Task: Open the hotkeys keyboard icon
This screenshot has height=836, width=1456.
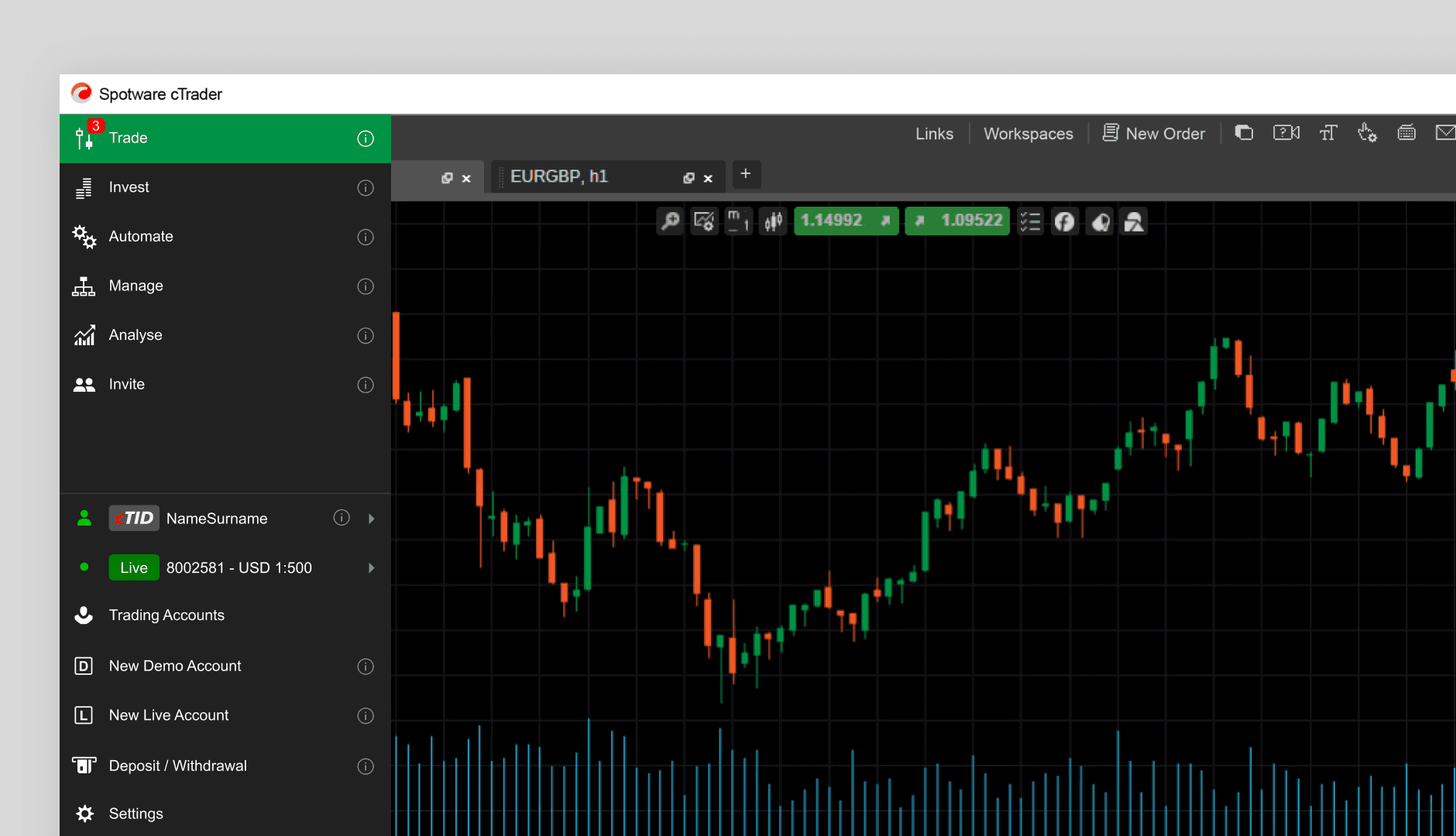Action: pyautogui.click(x=1406, y=133)
